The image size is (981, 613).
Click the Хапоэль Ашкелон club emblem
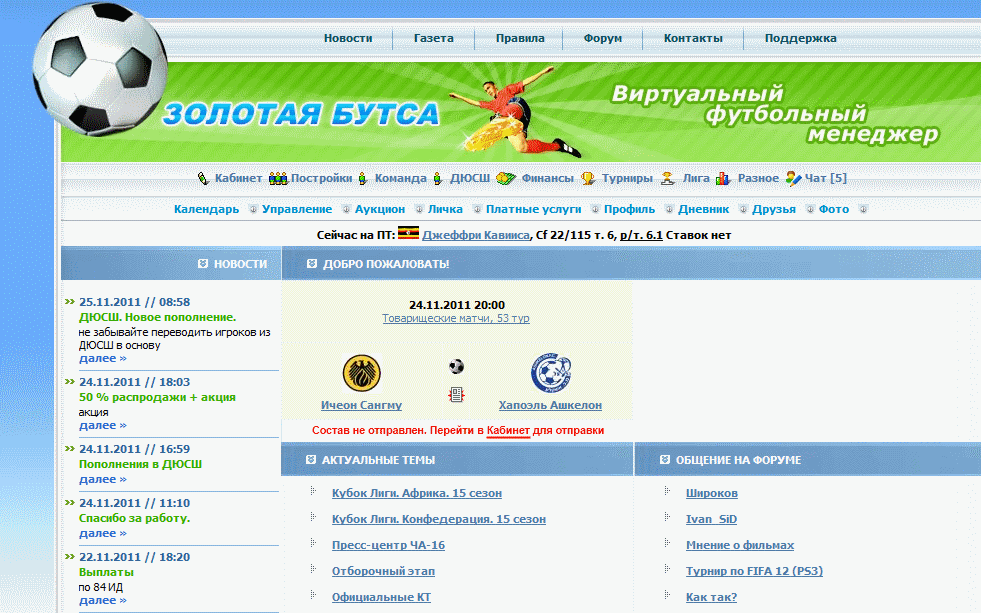[550, 374]
